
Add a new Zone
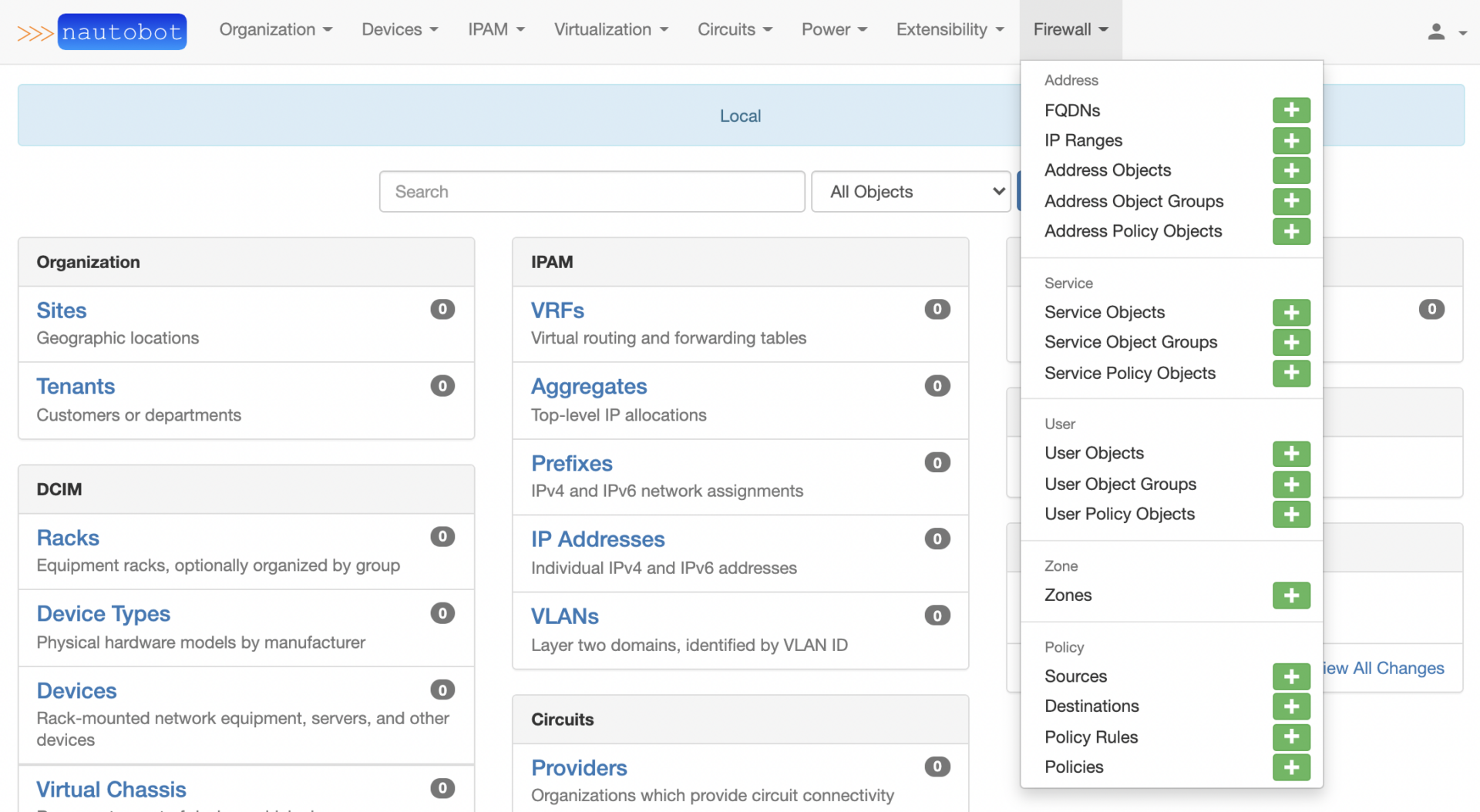(x=1291, y=595)
